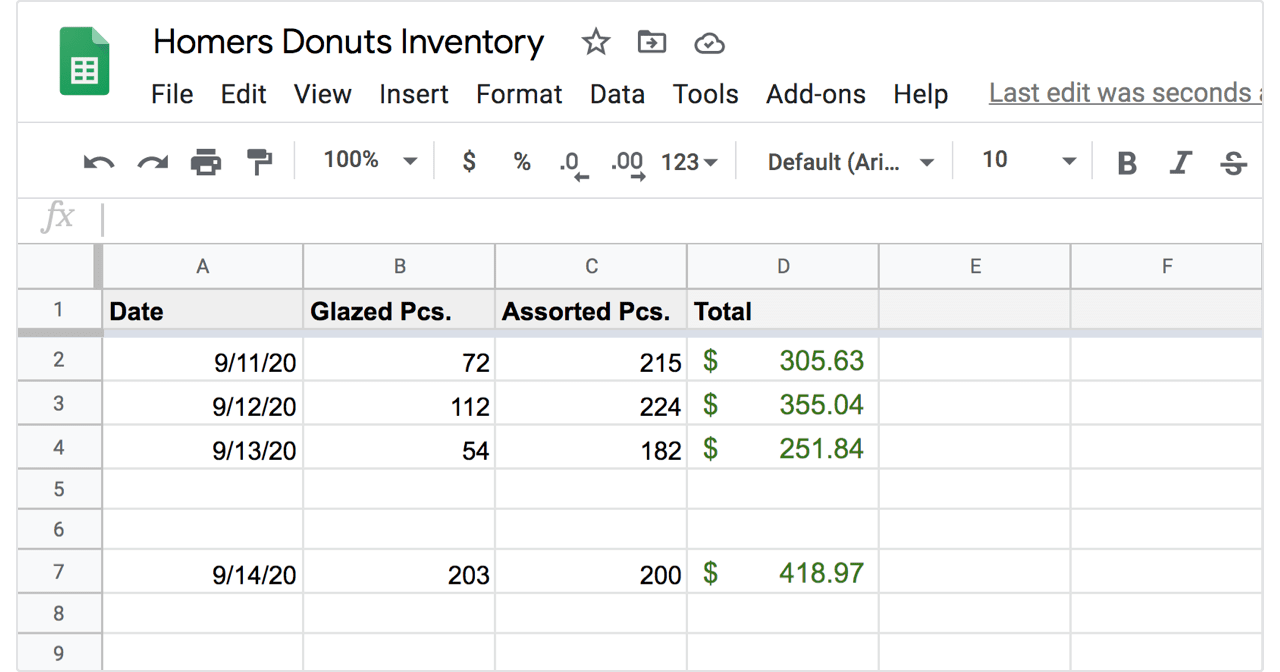Toggle strikethrough formatting
This screenshot has width=1280, height=672.
tap(1234, 163)
